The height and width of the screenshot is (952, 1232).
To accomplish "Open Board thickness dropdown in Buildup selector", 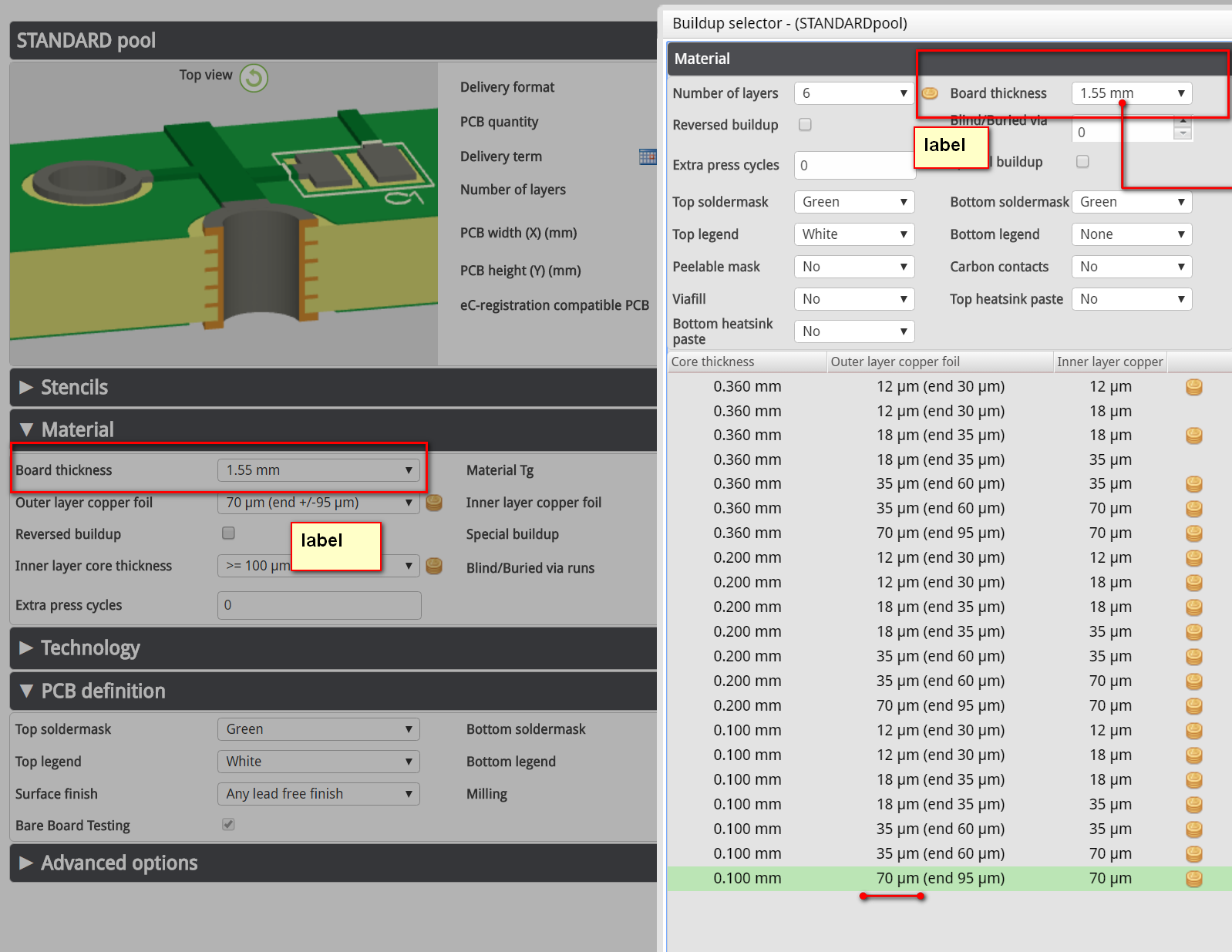I will point(1132,93).
